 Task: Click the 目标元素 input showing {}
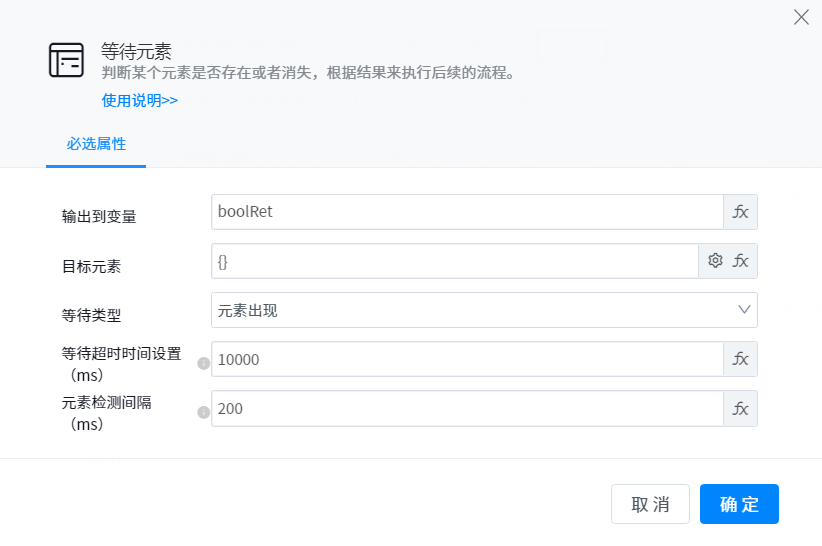454,261
